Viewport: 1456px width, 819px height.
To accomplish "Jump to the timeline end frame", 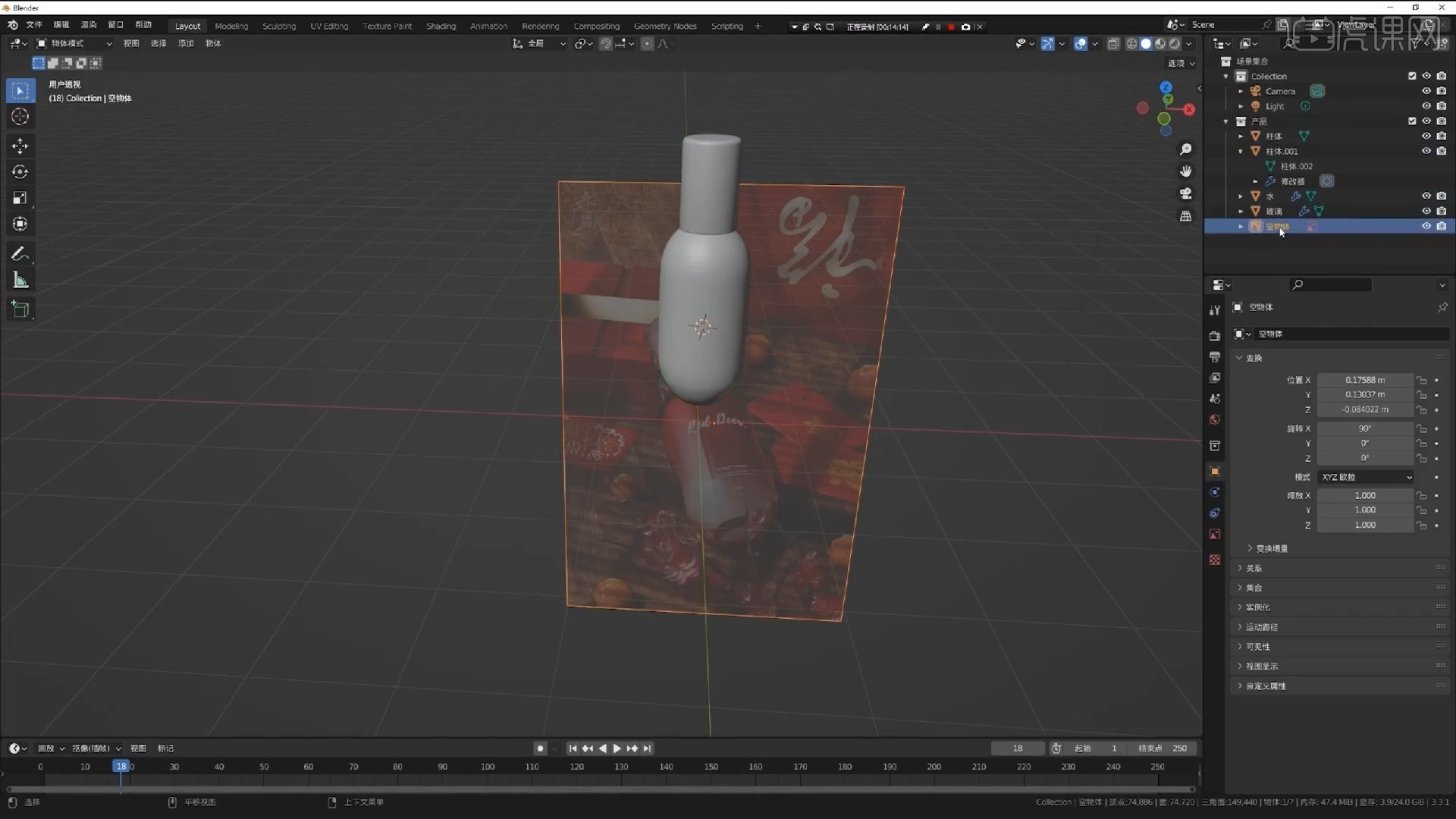I will point(647,748).
